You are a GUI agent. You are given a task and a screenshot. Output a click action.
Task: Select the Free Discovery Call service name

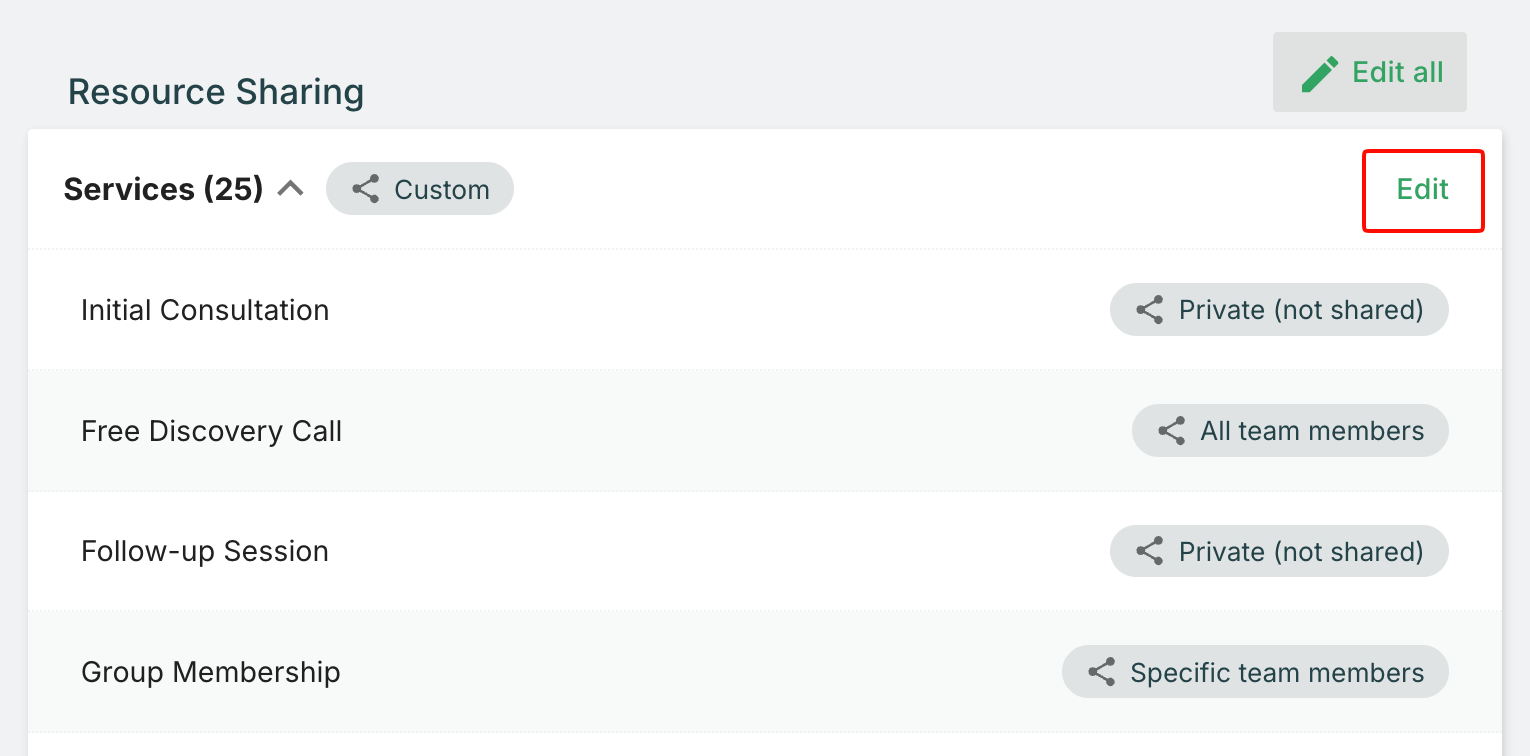(x=211, y=431)
